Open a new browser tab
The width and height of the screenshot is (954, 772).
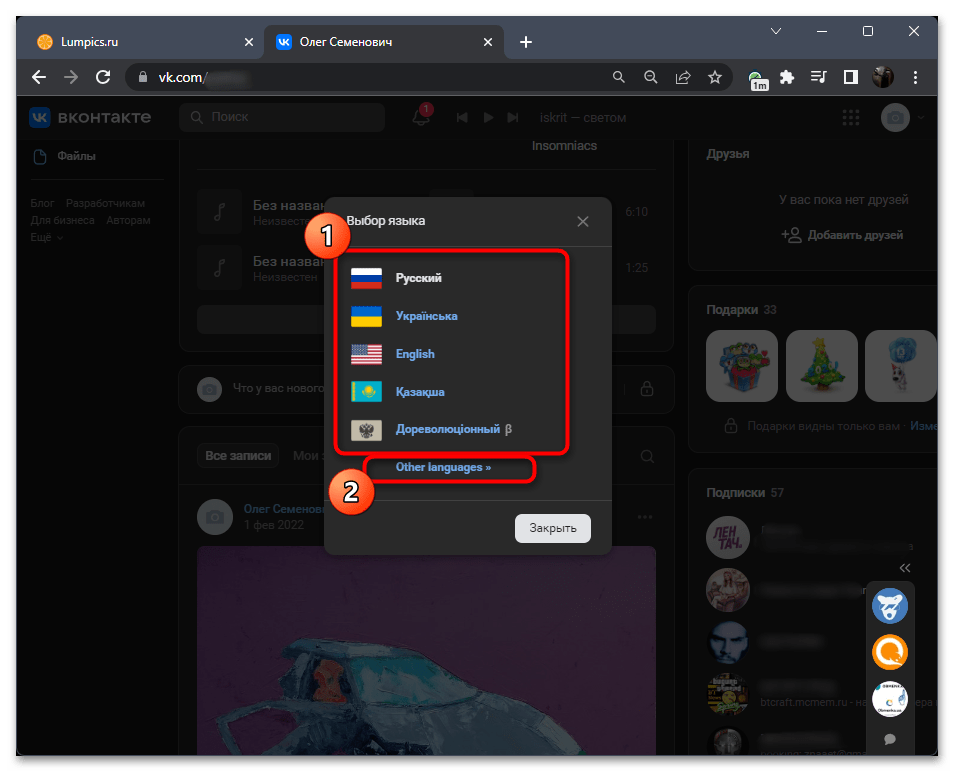pyautogui.click(x=526, y=42)
